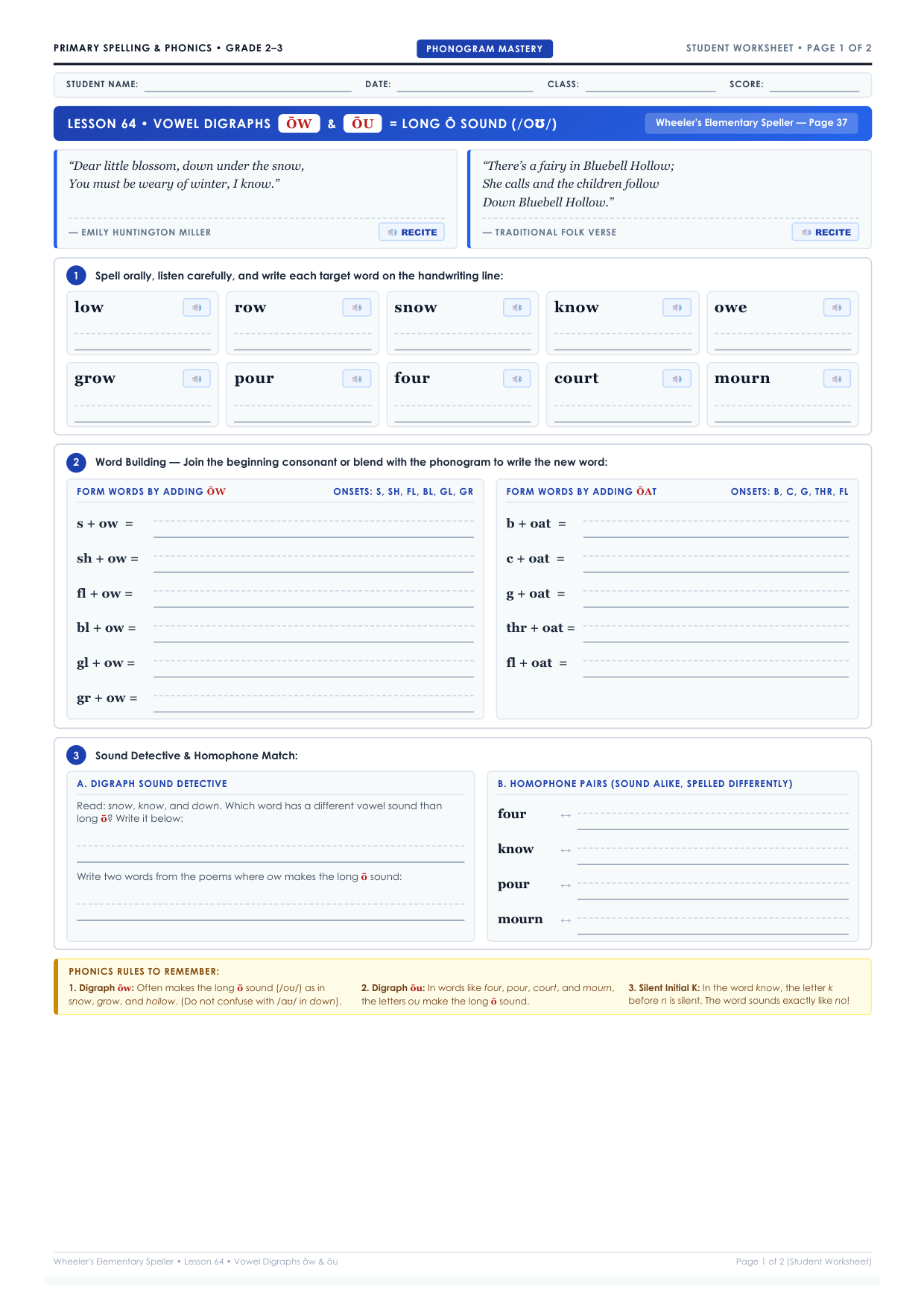Click section number 2 circle
The width and height of the screenshot is (924, 1307).
76,462
